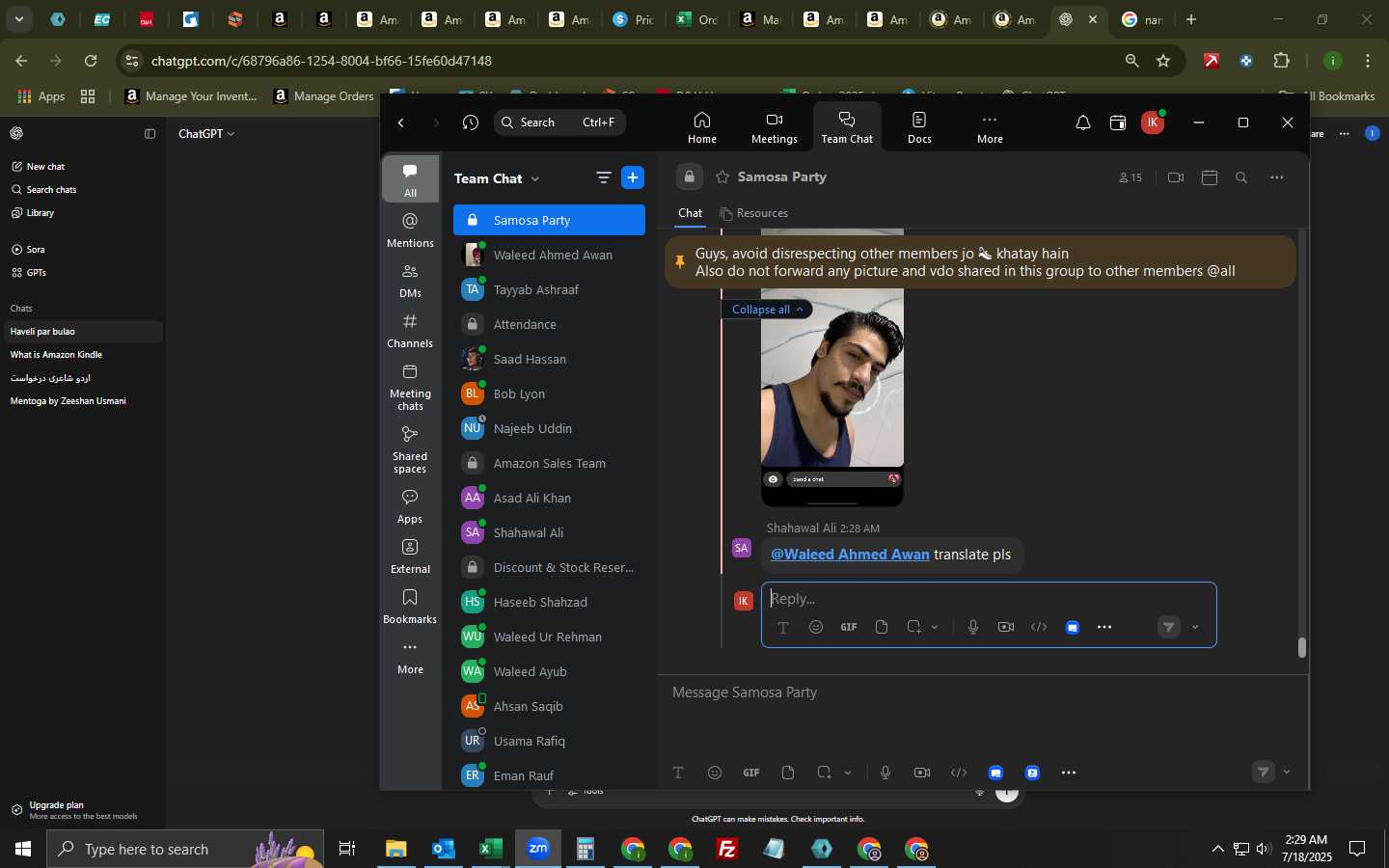Open members list showing 15
The height and width of the screenshot is (868, 1389).
pyautogui.click(x=1130, y=177)
